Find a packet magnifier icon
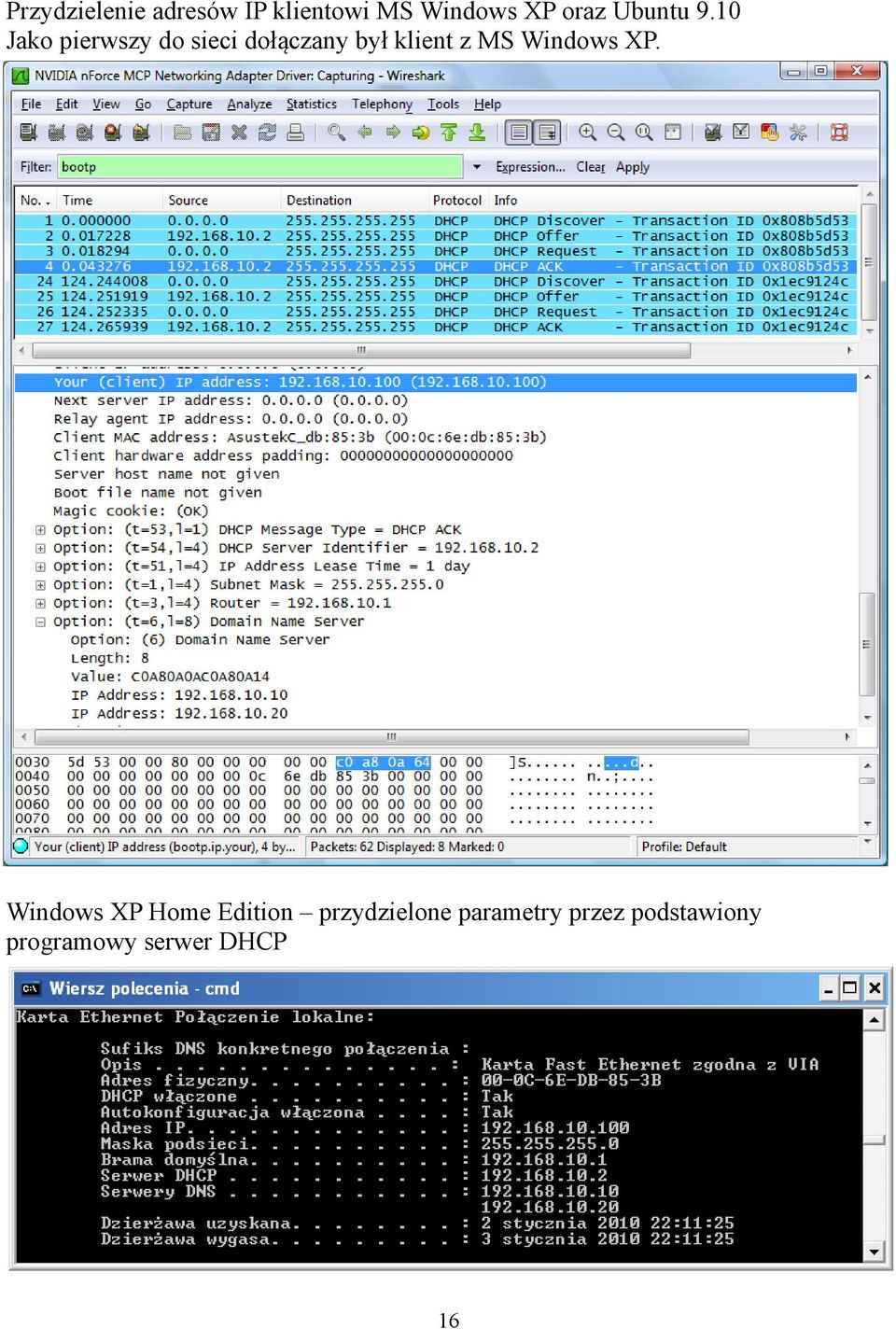 pyautogui.click(x=337, y=133)
